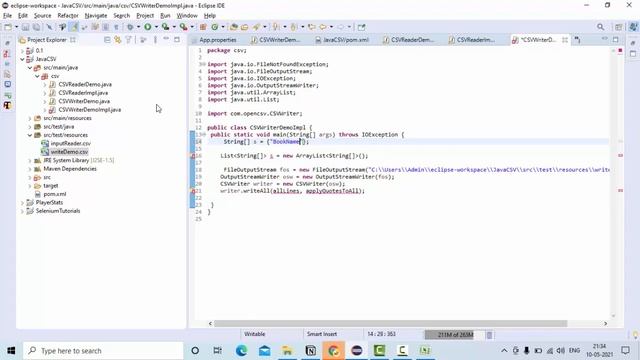Viewport: 640px width, 360px height.
Task: Run garbage collector trash icon
Action: point(489,335)
